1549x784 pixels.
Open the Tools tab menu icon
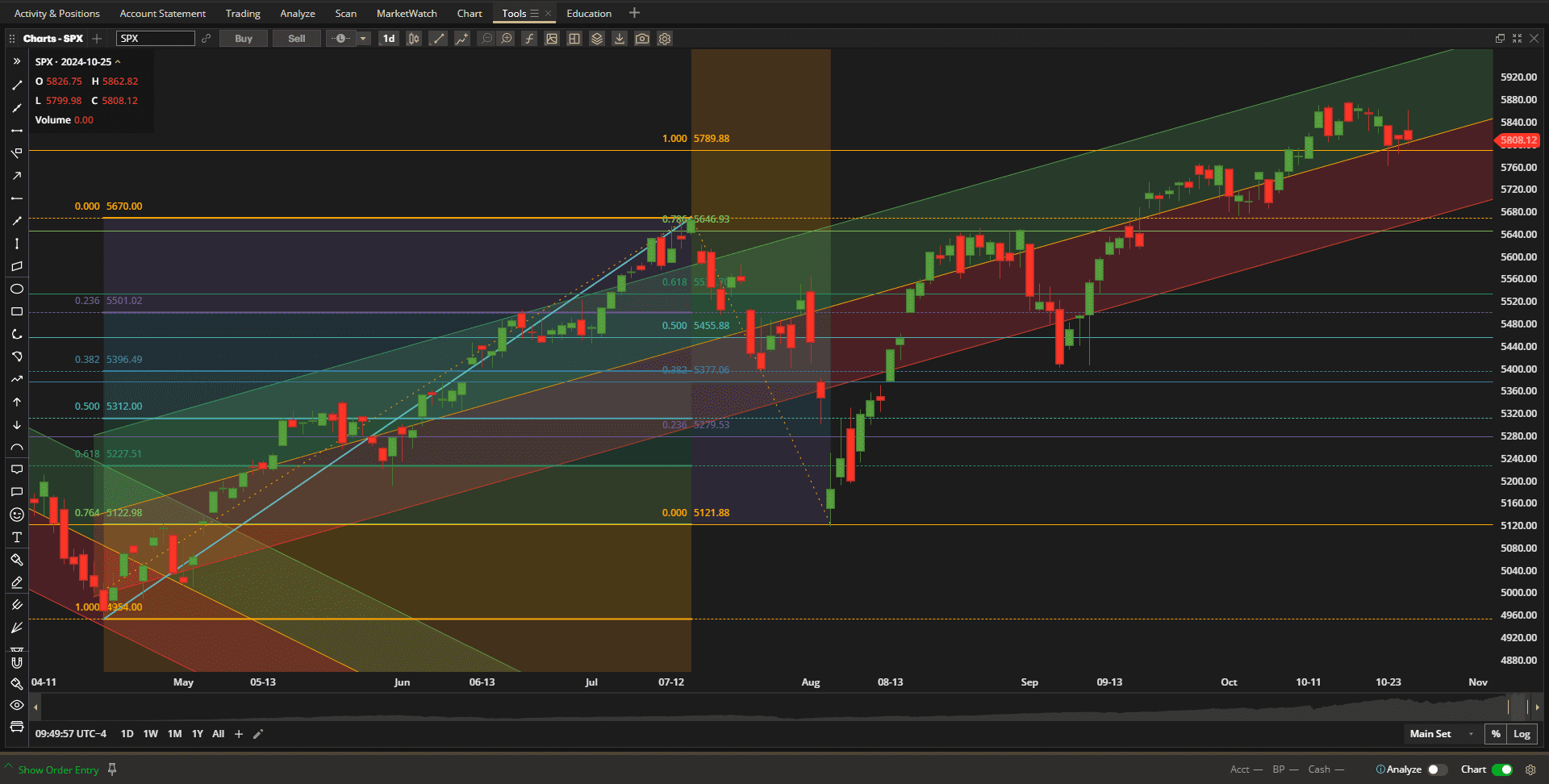click(534, 14)
